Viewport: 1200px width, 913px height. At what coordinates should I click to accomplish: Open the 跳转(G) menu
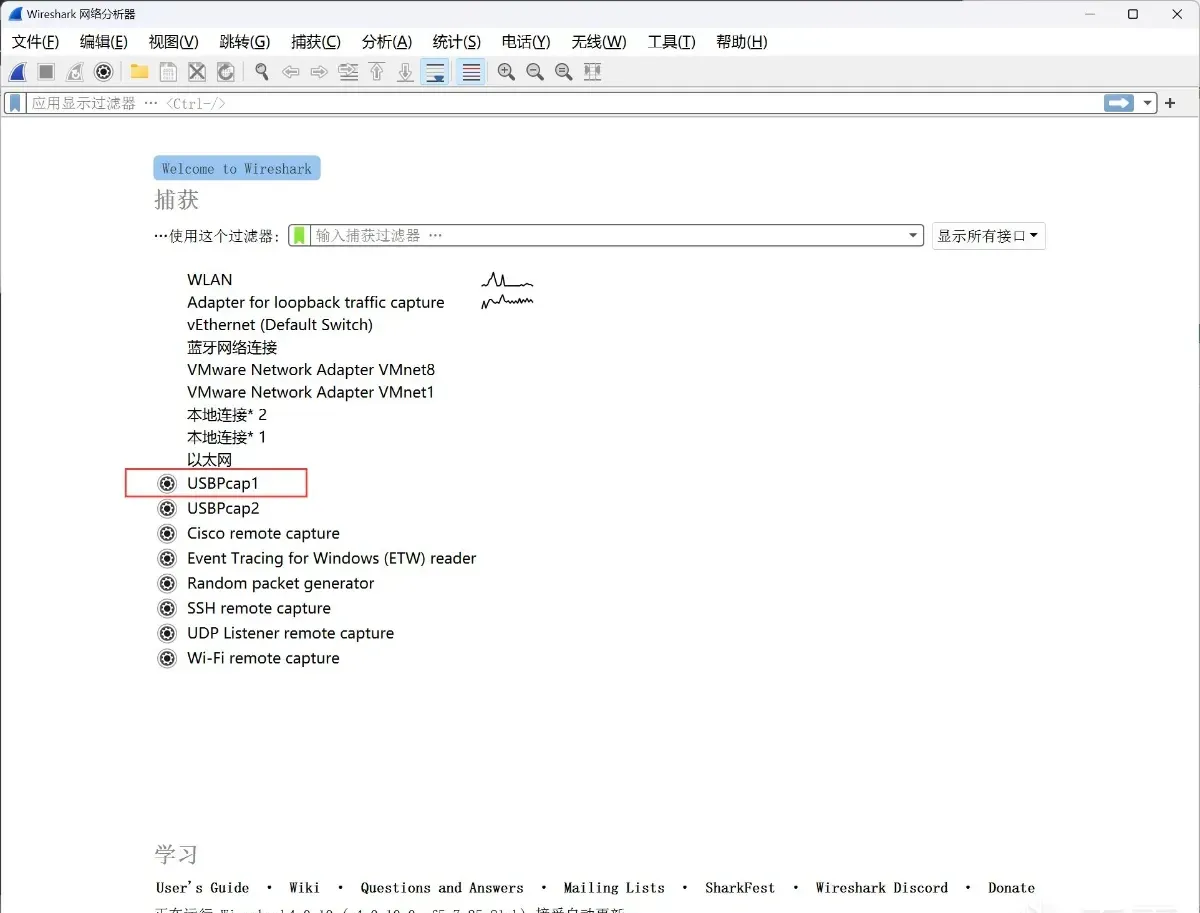tap(245, 42)
